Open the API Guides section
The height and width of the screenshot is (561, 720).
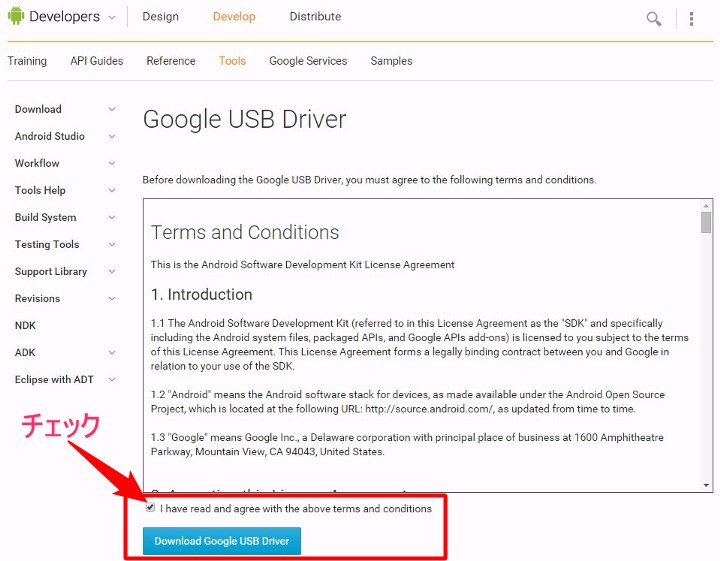(x=97, y=61)
